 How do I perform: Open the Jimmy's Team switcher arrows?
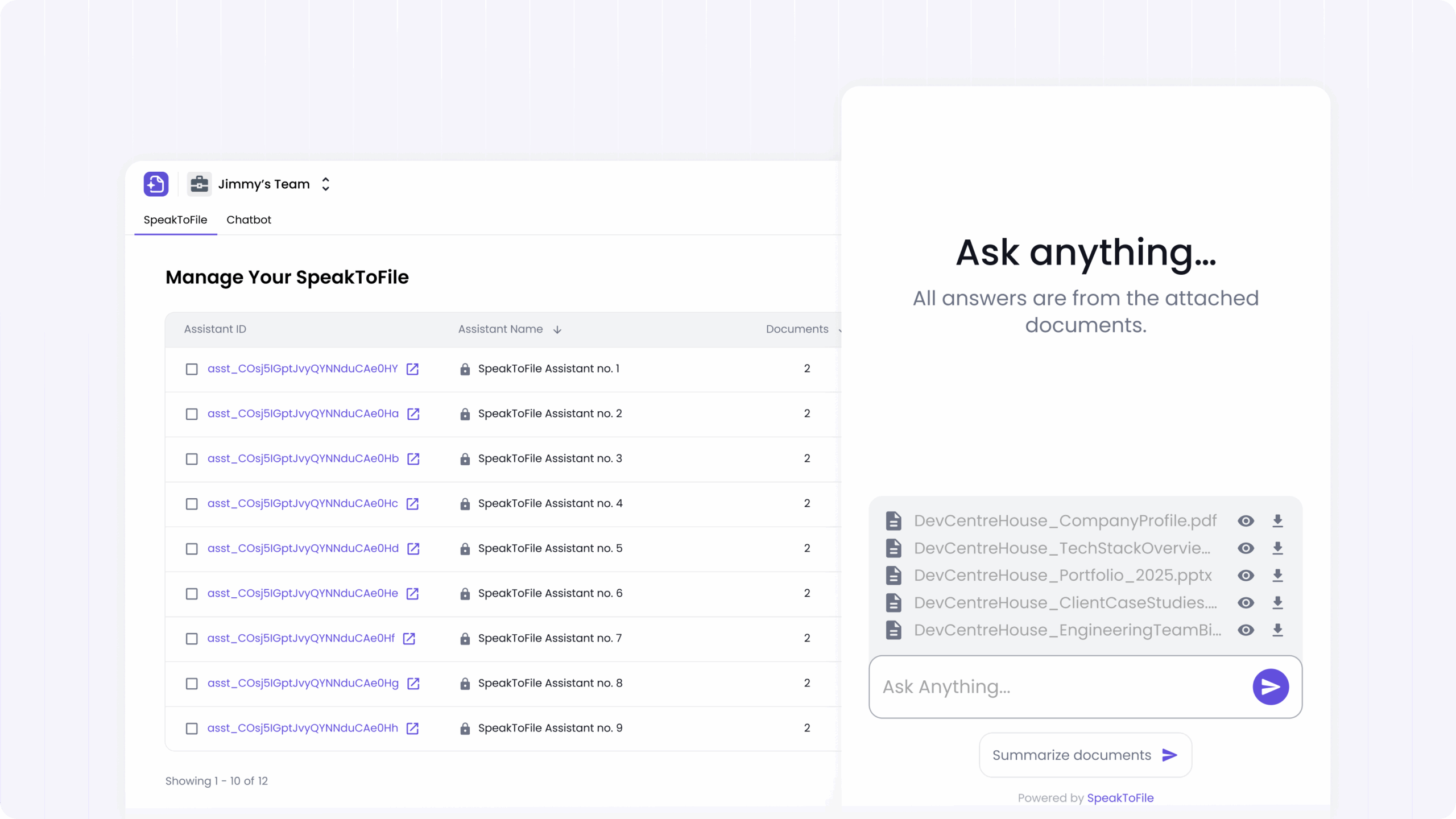[325, 184]
